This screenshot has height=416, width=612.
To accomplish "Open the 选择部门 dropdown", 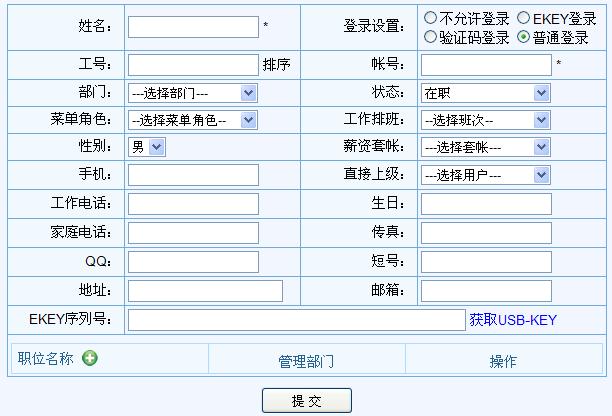I will (193, 93).
